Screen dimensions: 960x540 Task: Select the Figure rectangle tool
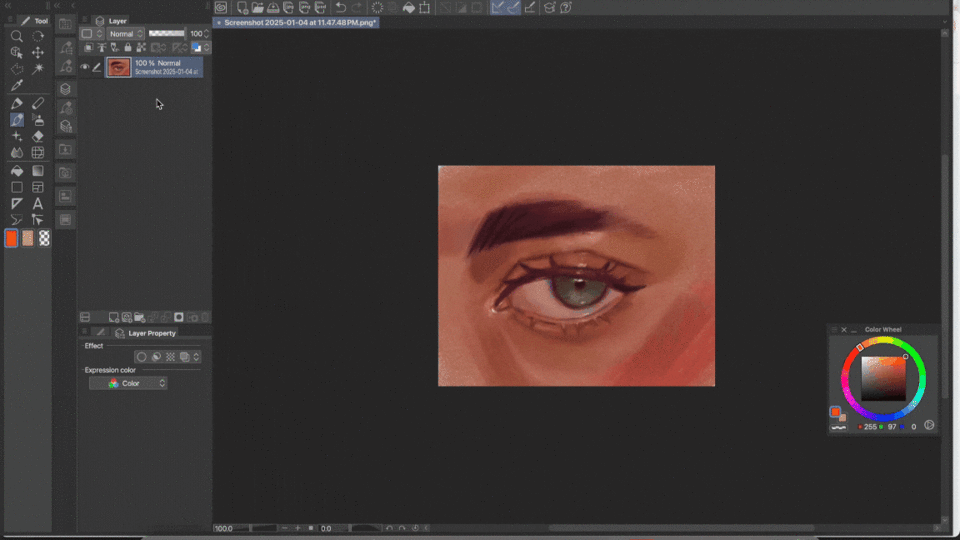(x=17, y=187)
